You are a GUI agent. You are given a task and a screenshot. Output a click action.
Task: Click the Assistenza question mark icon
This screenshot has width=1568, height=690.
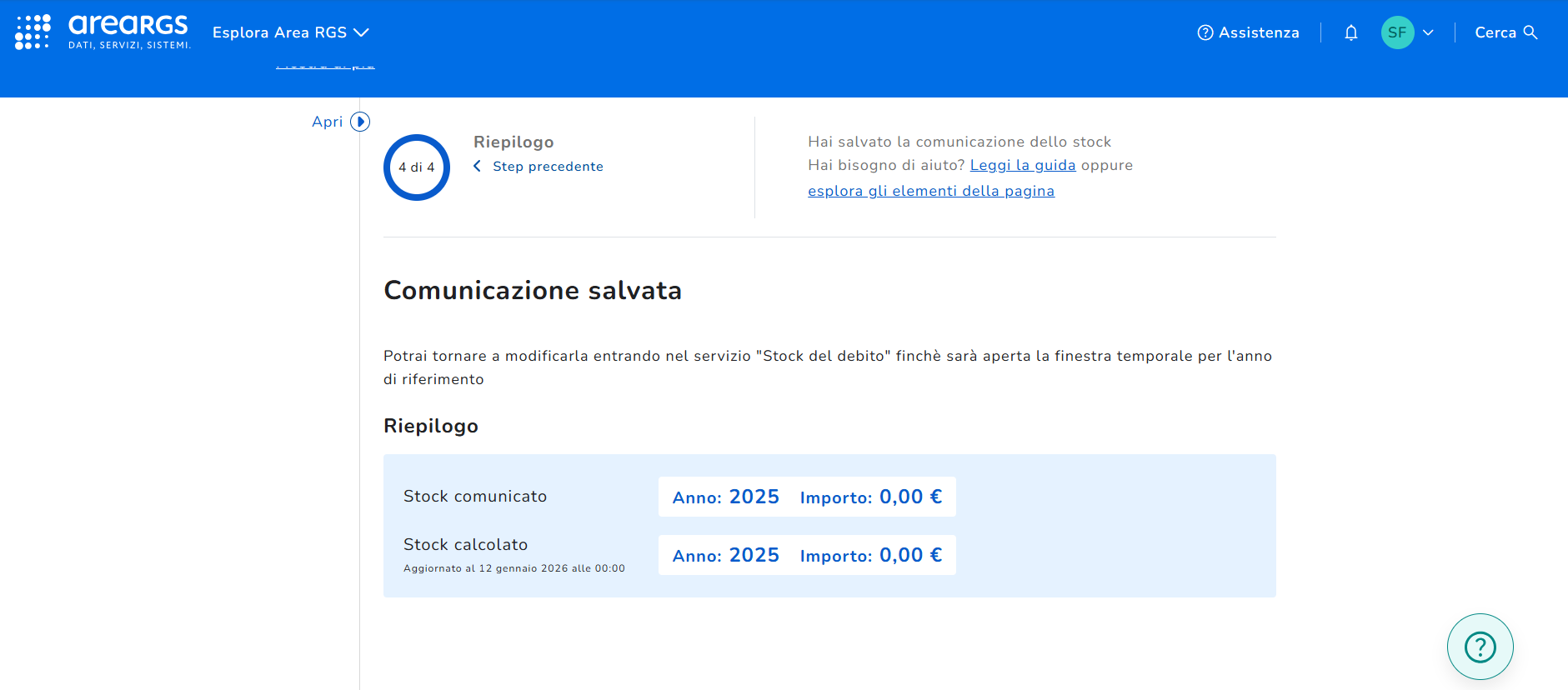[x=1205, y=32]
